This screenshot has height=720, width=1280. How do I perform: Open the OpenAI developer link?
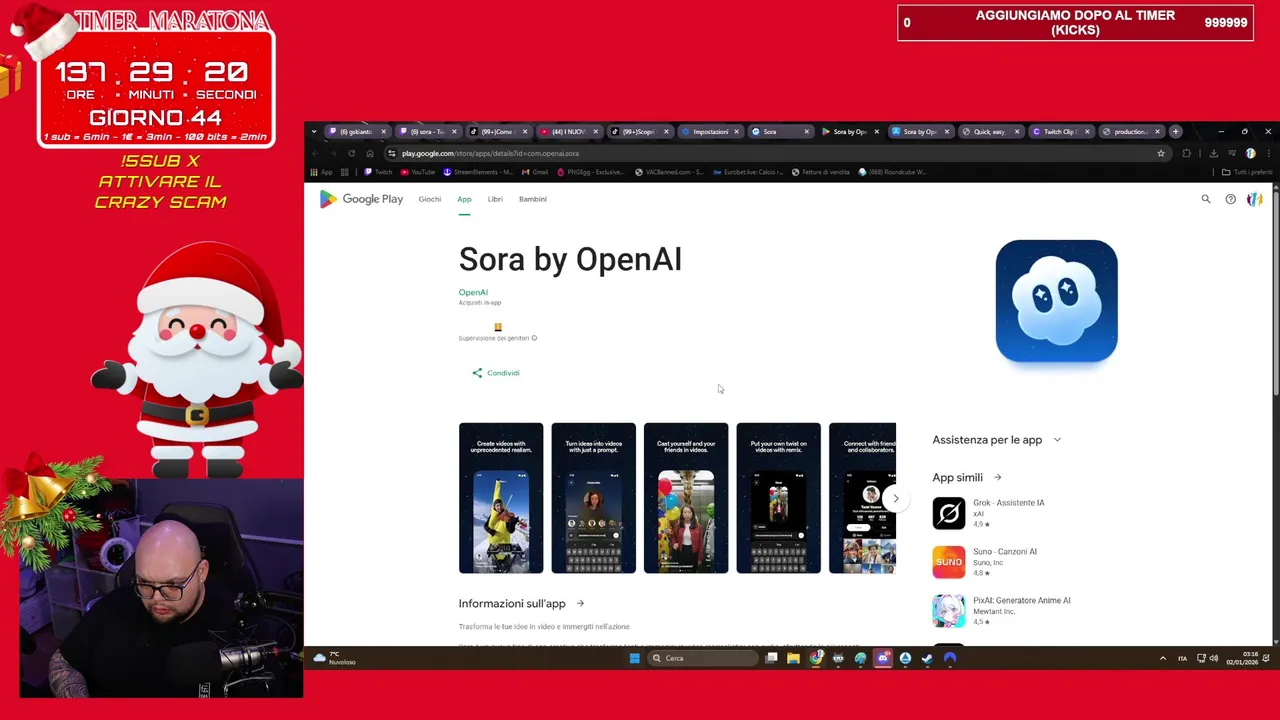pos(473,292)
